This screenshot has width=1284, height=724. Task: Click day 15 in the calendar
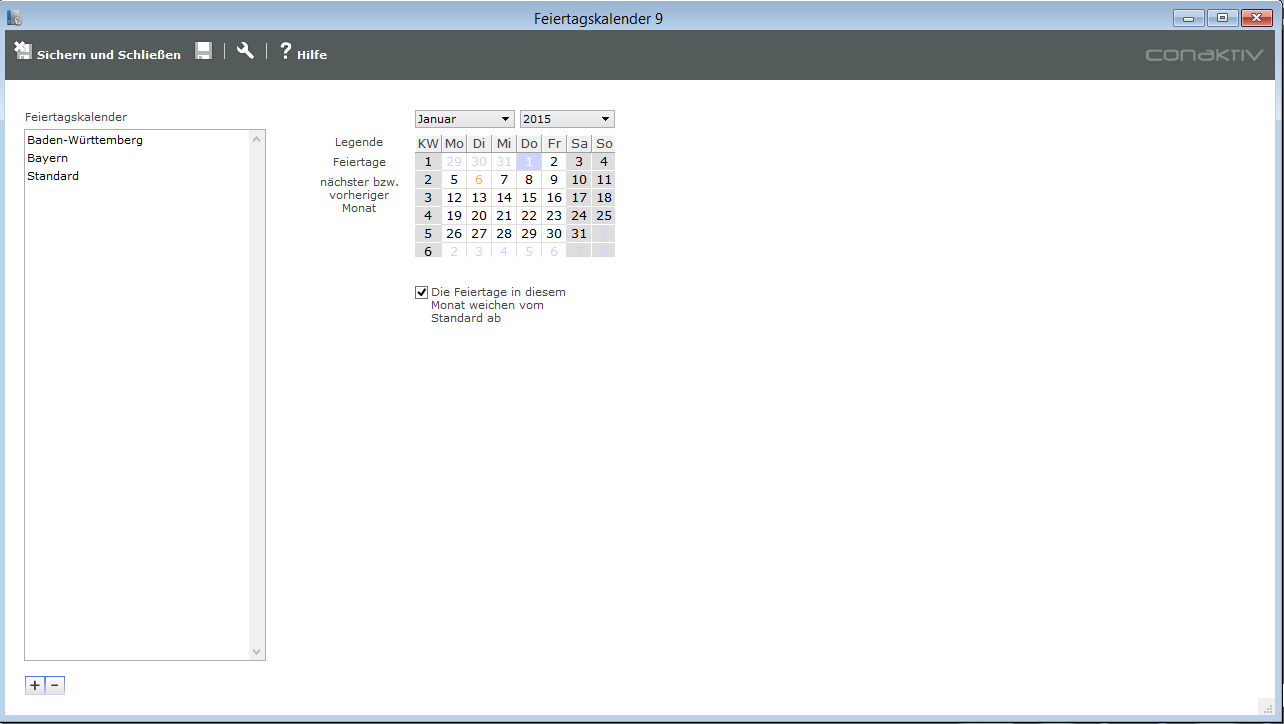529,198
